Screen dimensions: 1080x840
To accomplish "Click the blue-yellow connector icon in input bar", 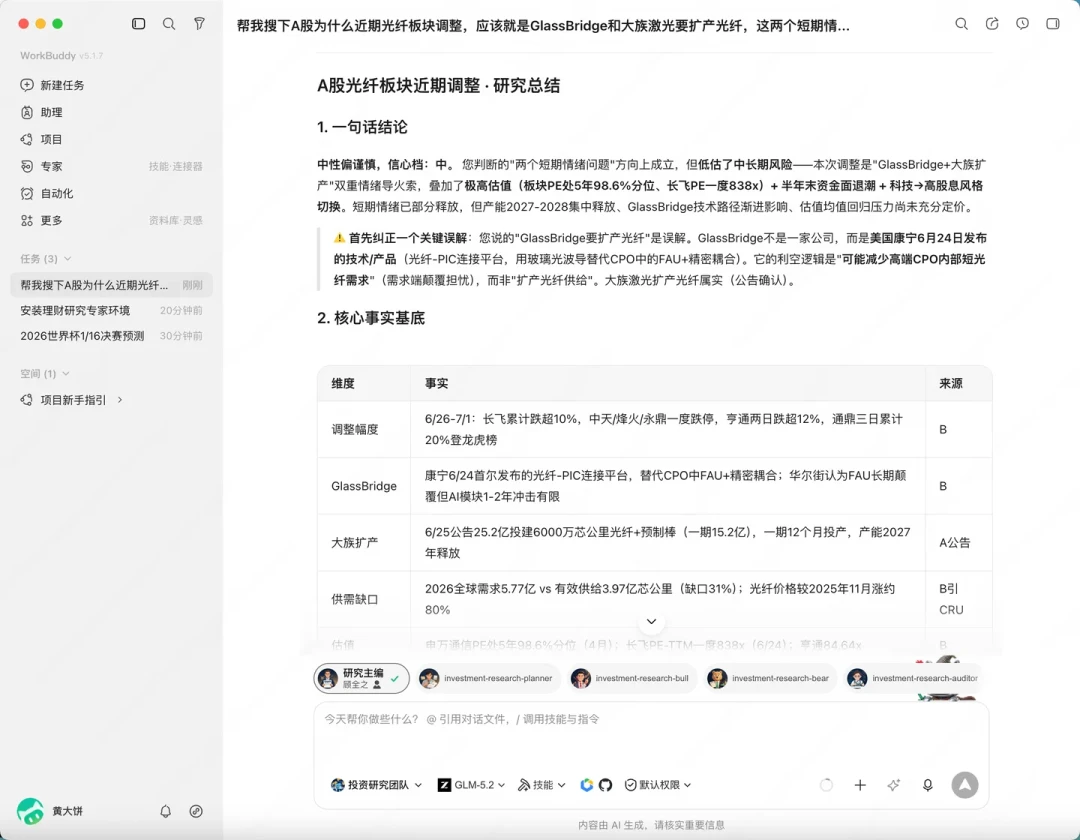I will [587, 785].
